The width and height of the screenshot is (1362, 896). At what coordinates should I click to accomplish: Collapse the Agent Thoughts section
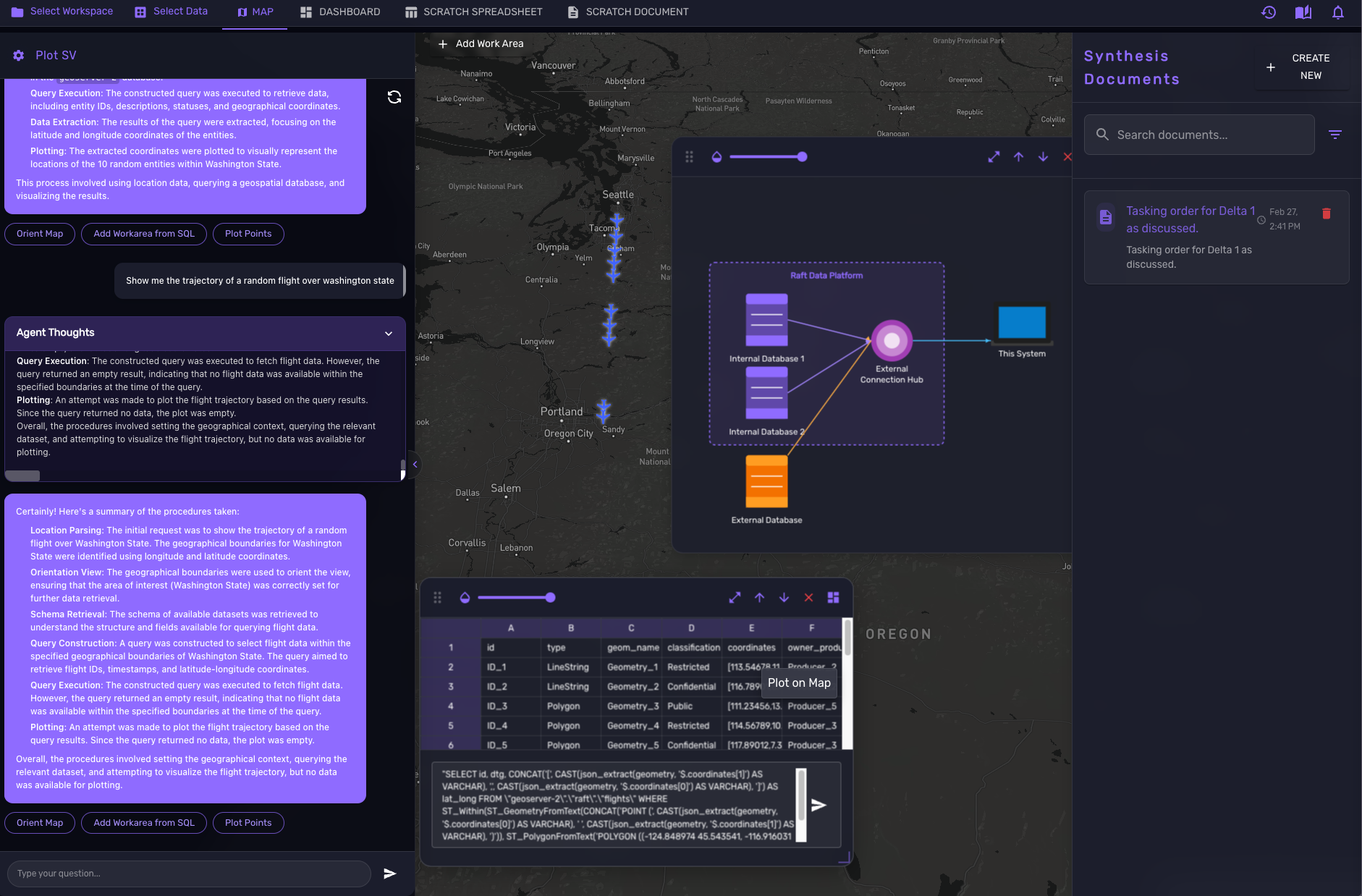pyautogui.click(x=389, y=334)
